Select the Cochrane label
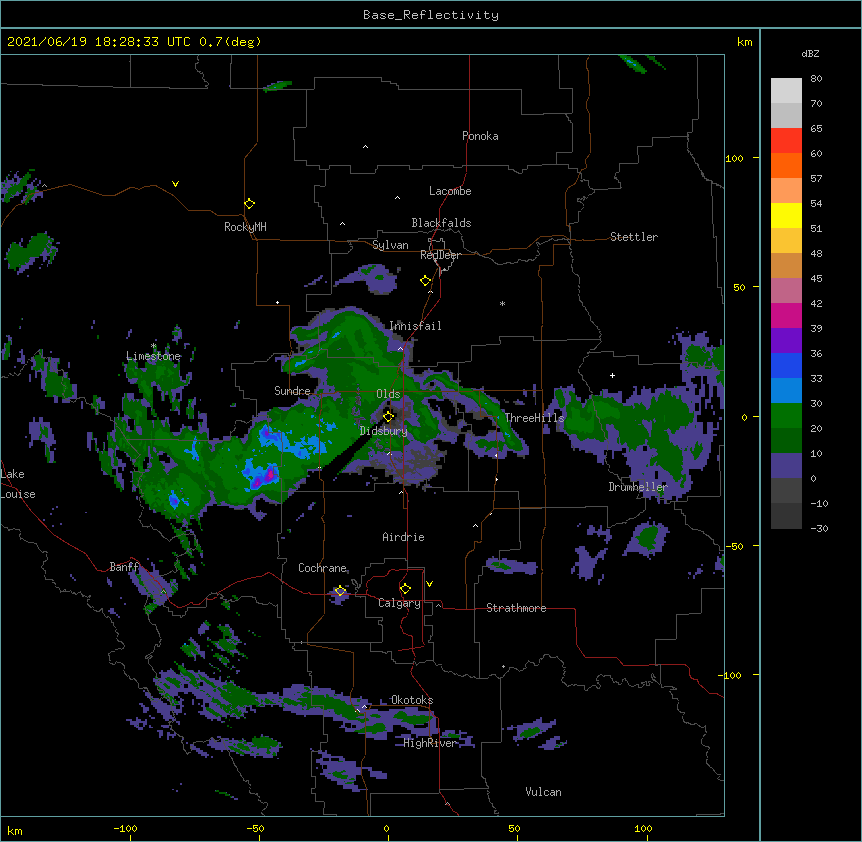The image size is (862, 842). click(322, 568)
